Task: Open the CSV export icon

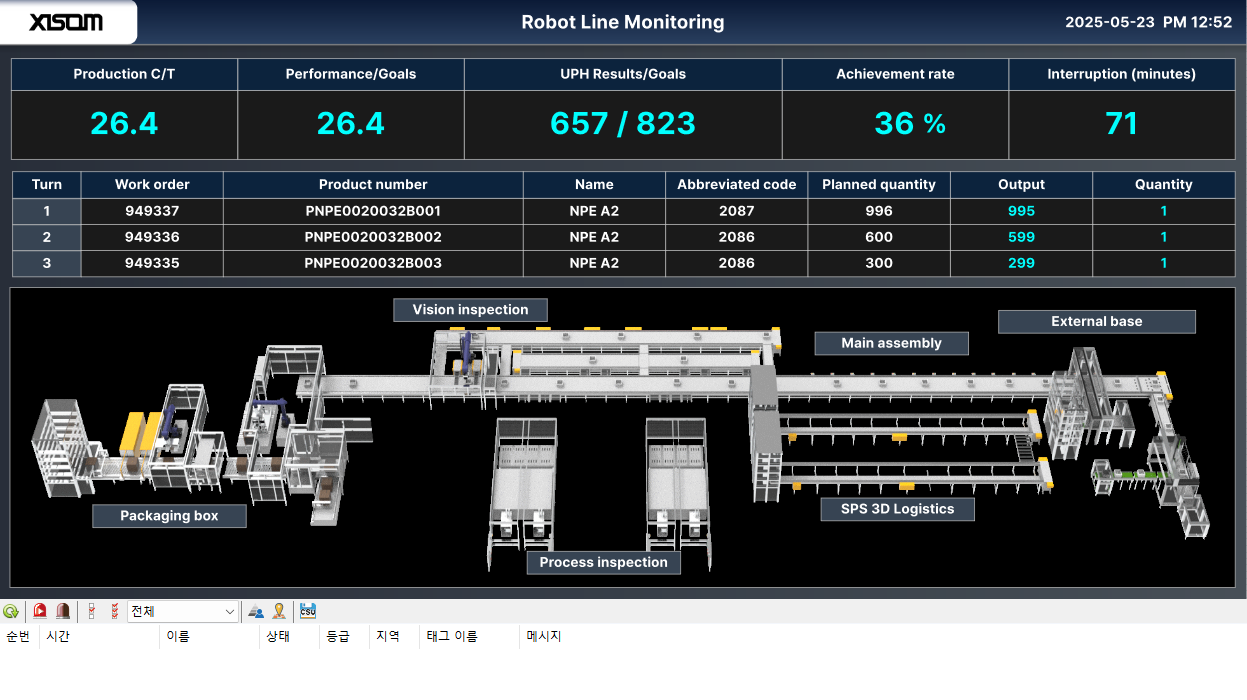Action: click(307, 610)
